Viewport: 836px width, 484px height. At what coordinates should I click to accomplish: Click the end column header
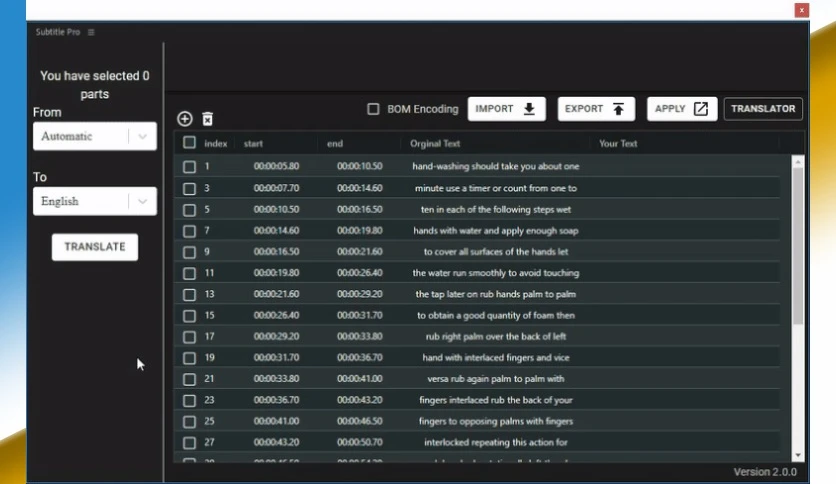pyautogui.click(x=335, y=143)
